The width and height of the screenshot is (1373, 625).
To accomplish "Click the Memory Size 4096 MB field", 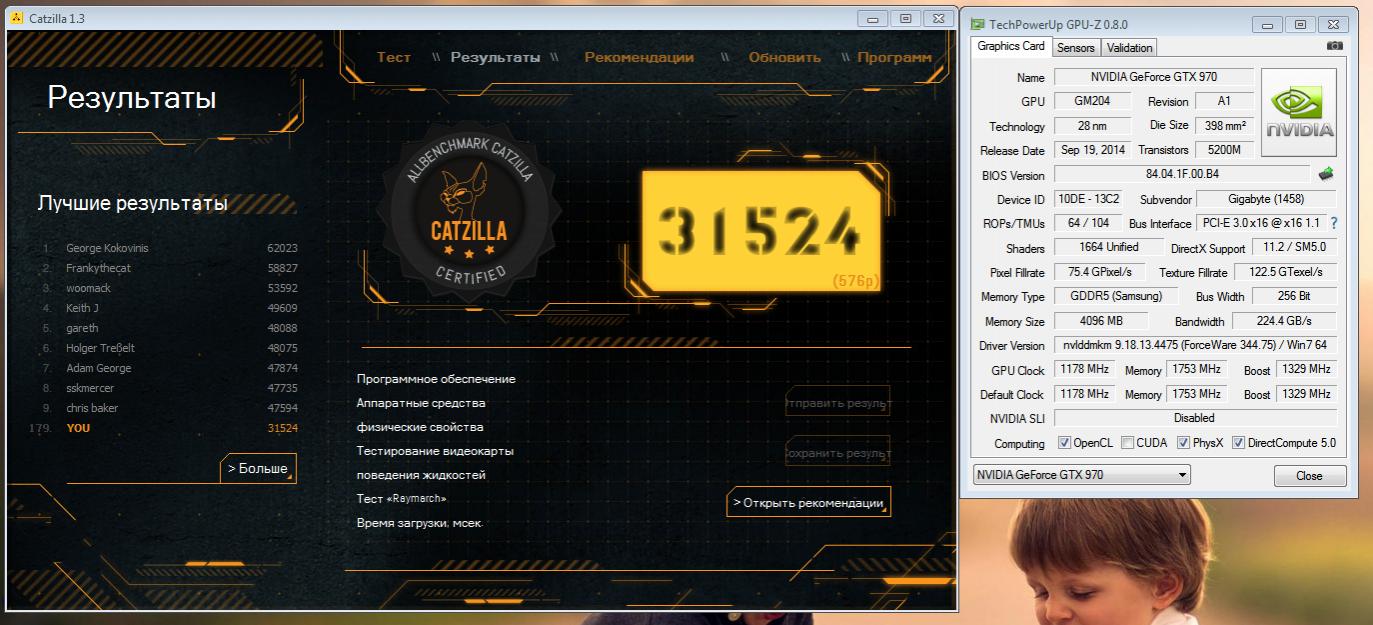I will click(x=1102, y=321).
